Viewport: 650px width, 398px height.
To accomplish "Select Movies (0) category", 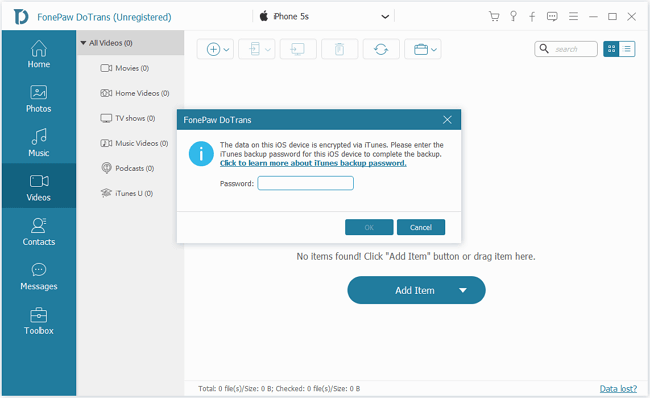I will [x=124, y=68].
